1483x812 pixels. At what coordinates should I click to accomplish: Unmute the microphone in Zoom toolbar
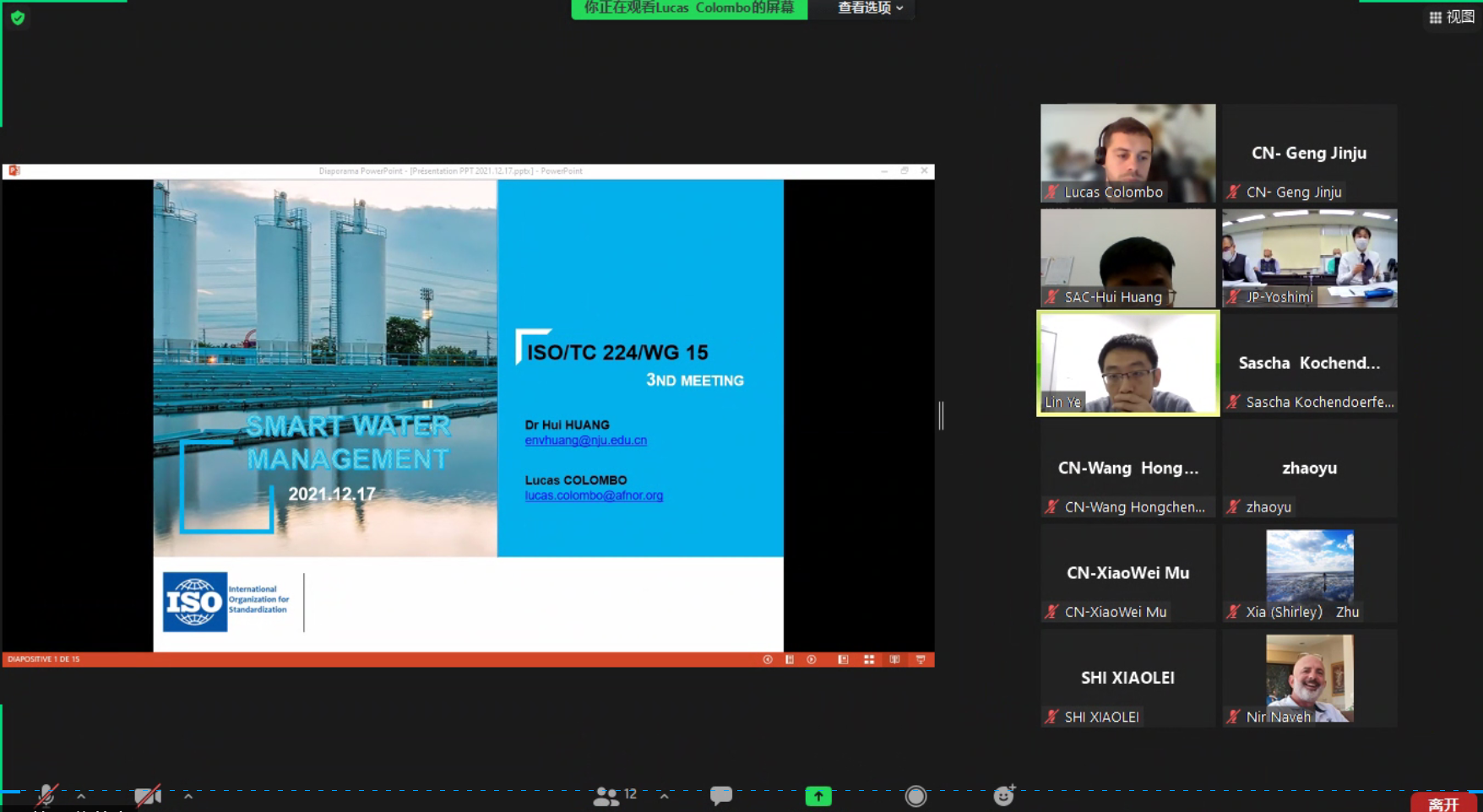click(46, 795)
